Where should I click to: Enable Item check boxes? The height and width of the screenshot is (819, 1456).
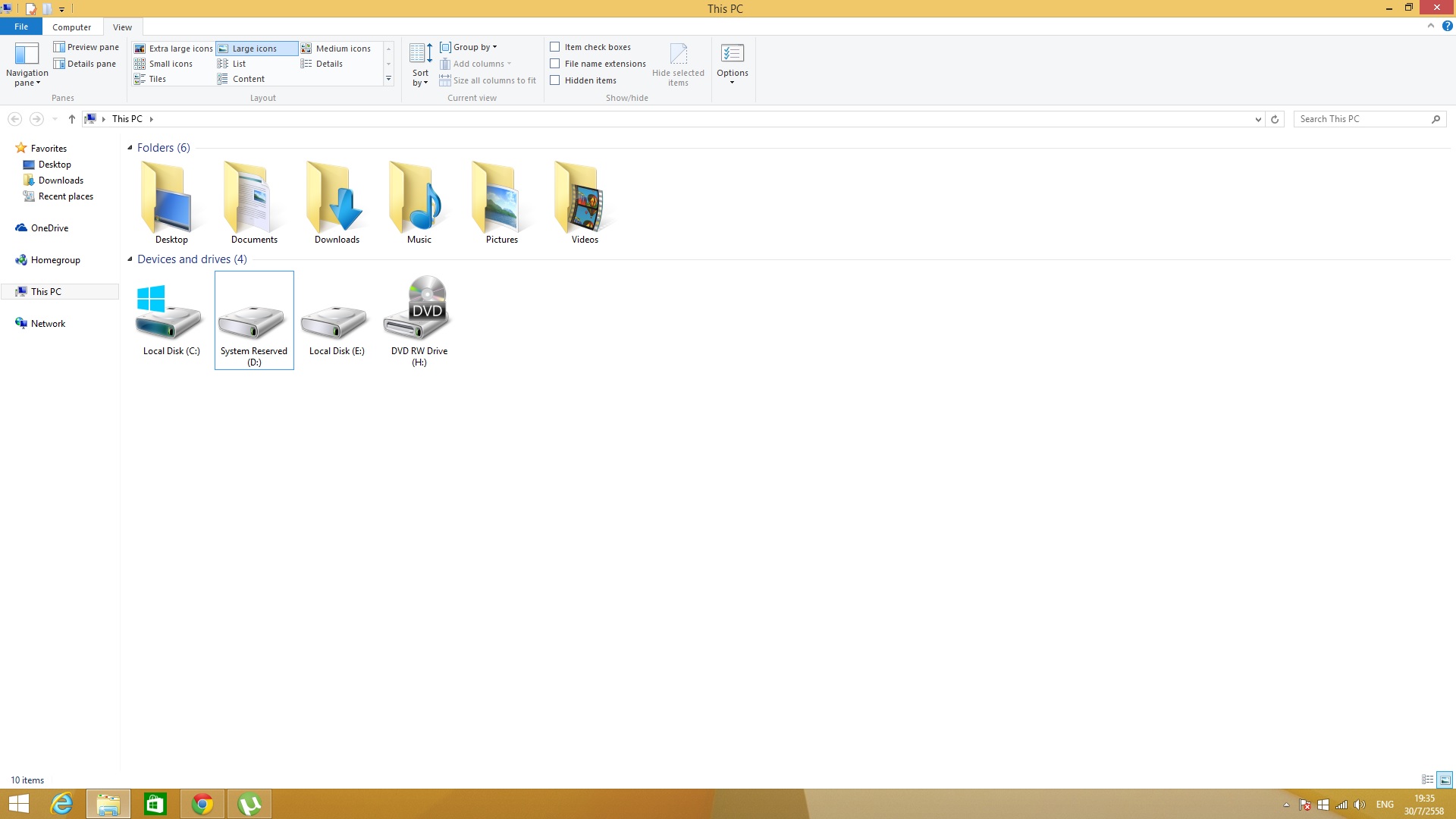tap(555, 47)
